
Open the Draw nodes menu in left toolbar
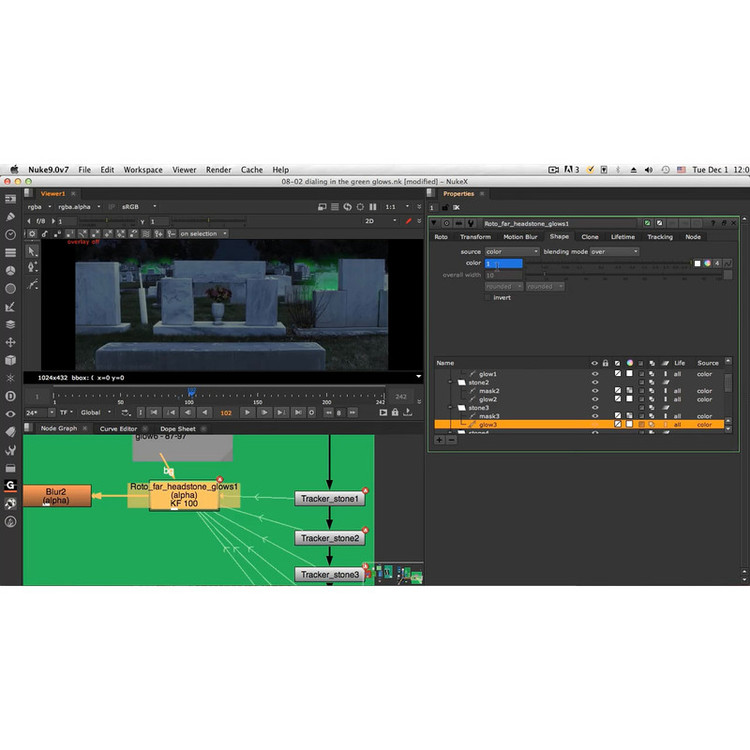[10, 216]
